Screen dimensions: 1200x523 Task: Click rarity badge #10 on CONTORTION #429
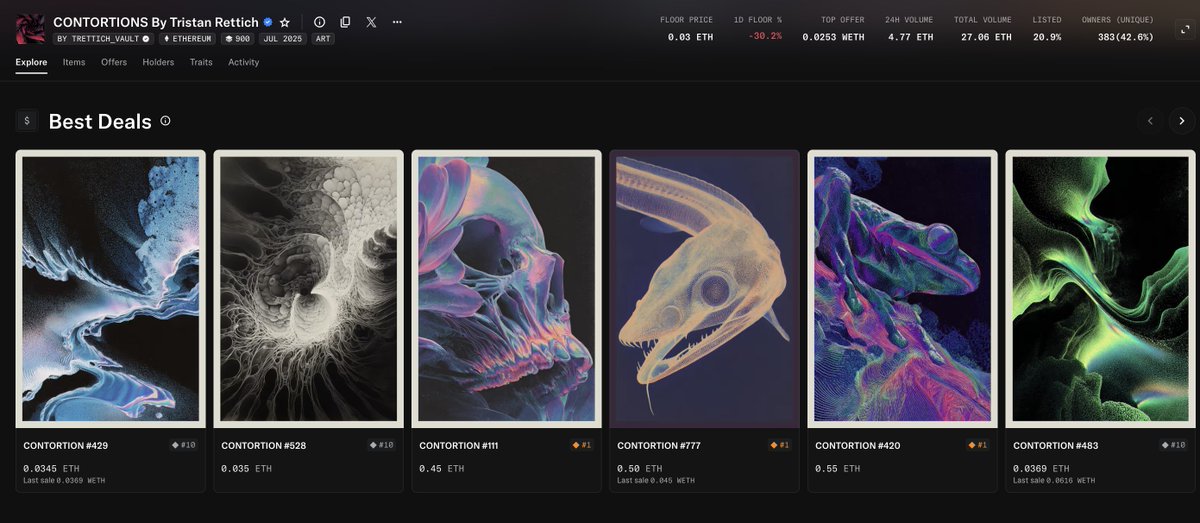tap(183, 445)
